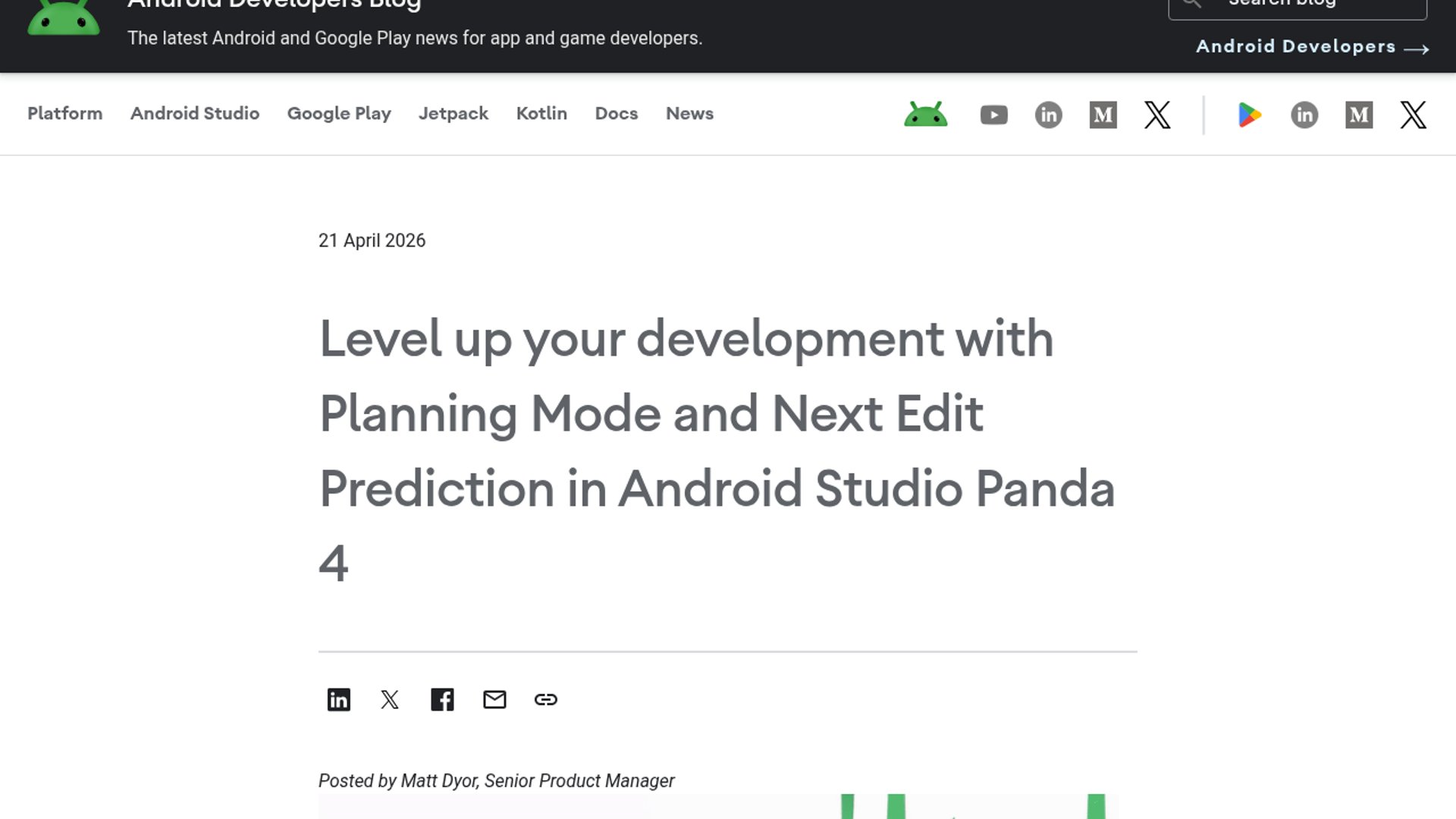Go to the Jetpack category
The height and width of the screenshot is (819, 1456).
click(x=453, y=114)
